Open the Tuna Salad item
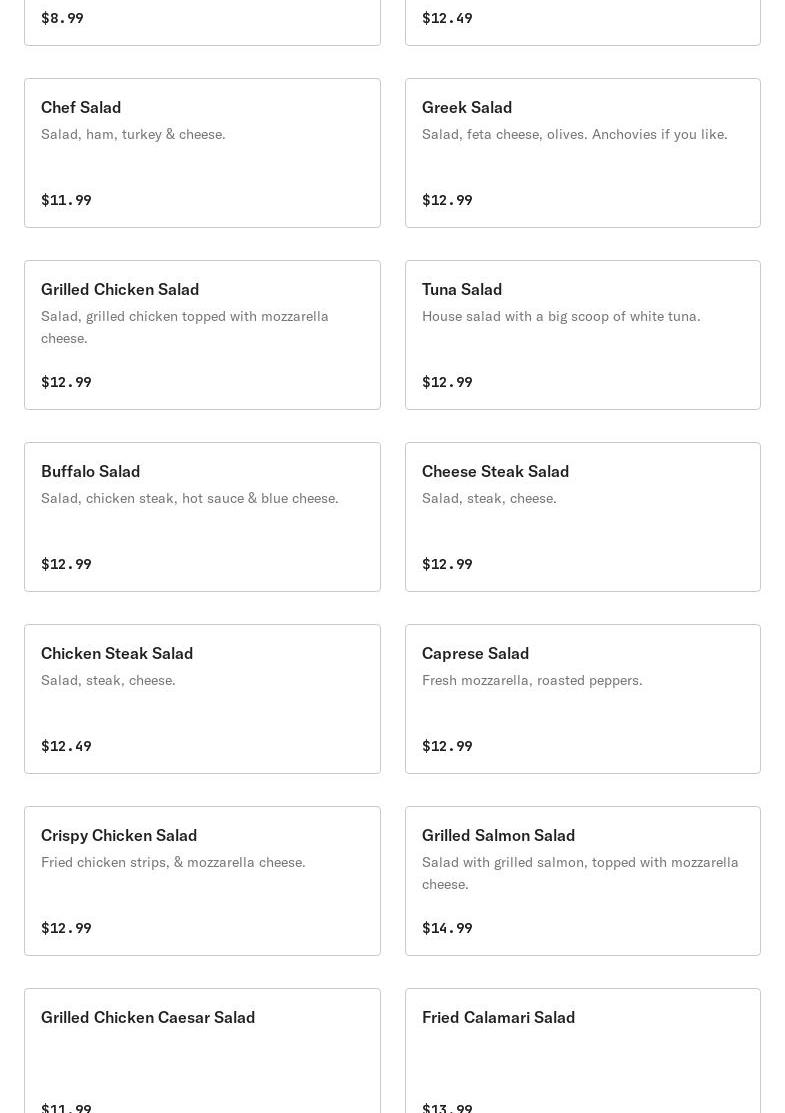The width and height of the screenshot is (785, 1113). click(582, 335)
